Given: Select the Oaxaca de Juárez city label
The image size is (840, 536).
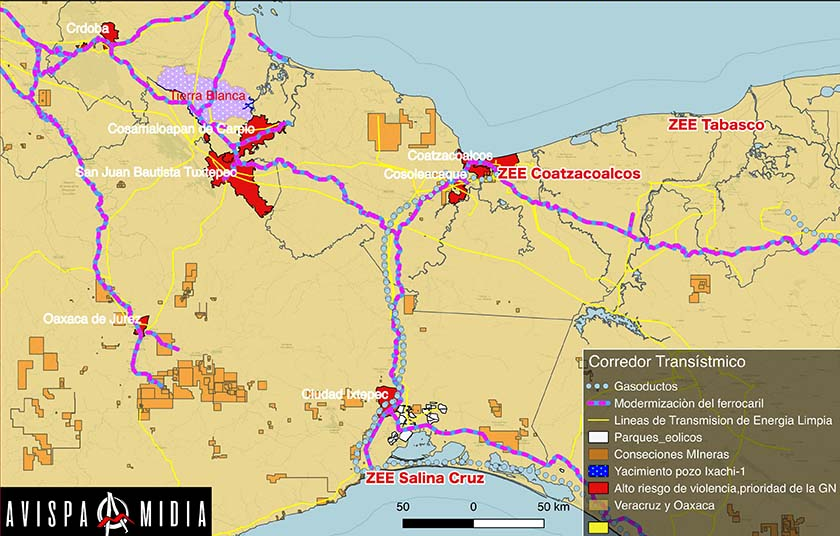Looking at the screenshot, I should click(x=89, y=318).
